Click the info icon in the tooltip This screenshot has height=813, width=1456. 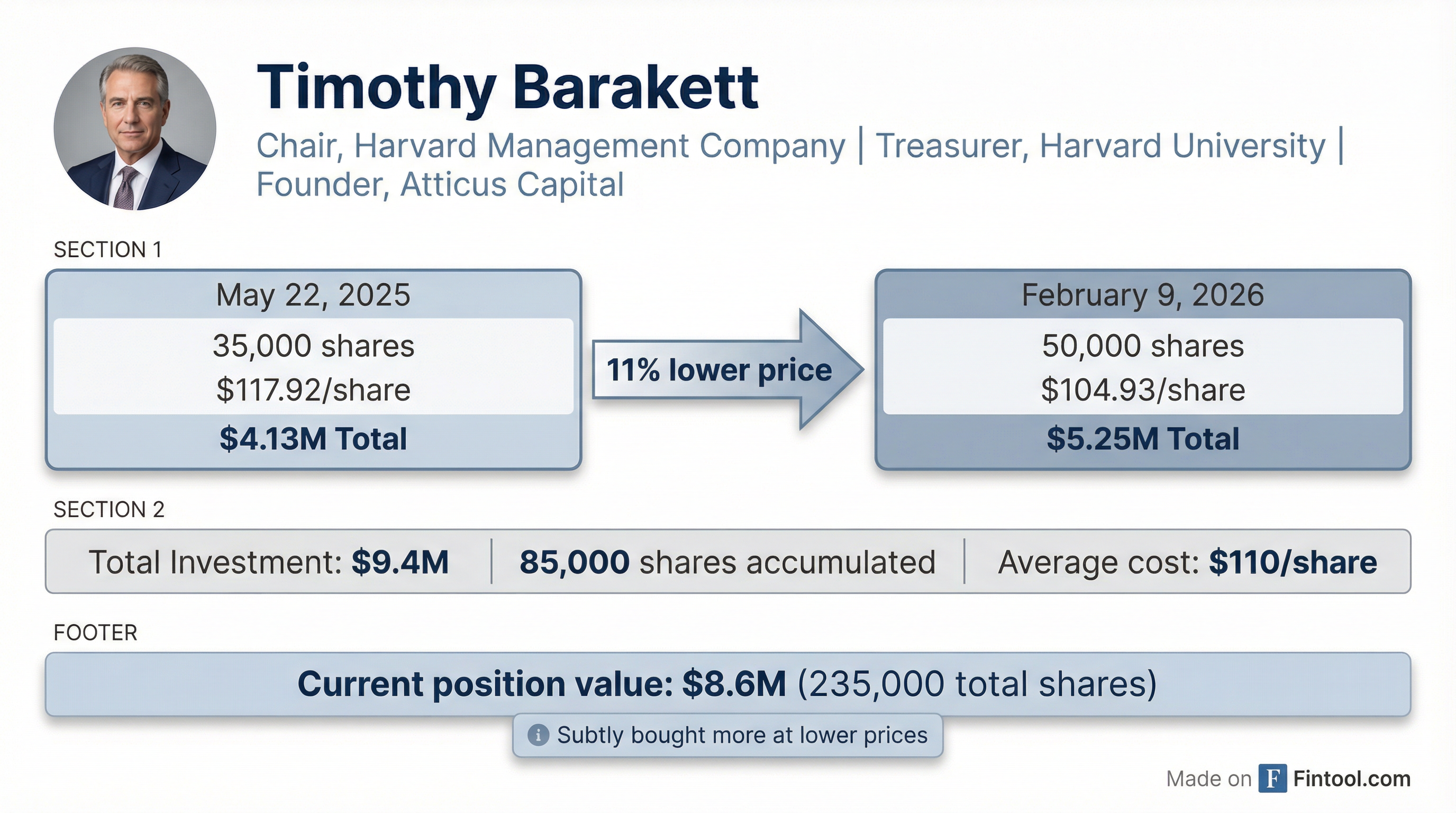point(538,736)
